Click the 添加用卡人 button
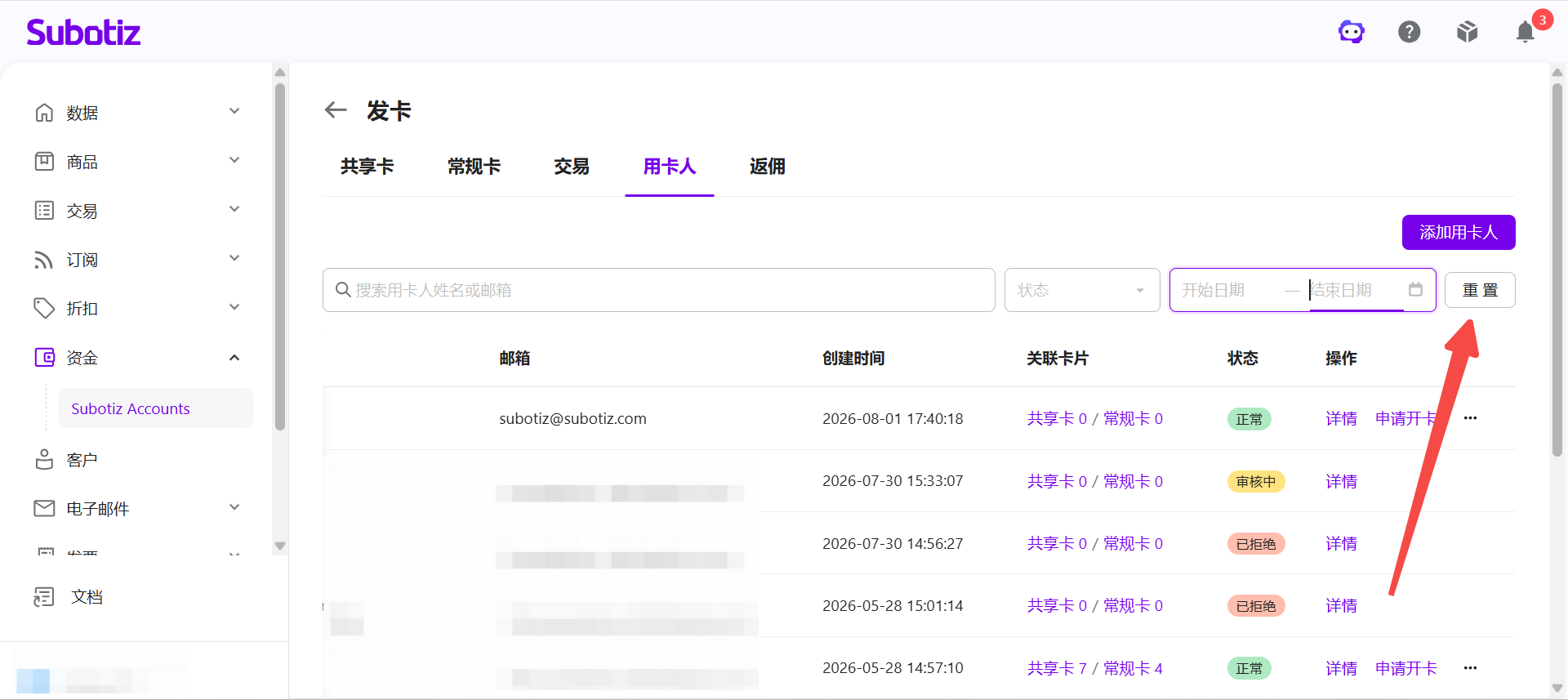 coord(1459,232)
